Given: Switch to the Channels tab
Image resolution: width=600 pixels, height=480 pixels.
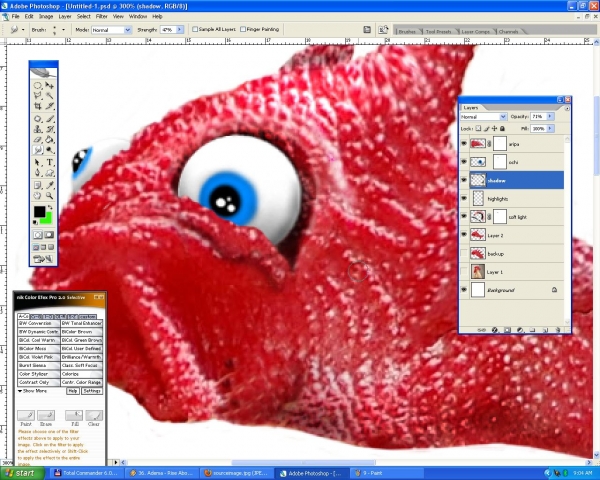Looking at the screenshot, I should (509, 31).
